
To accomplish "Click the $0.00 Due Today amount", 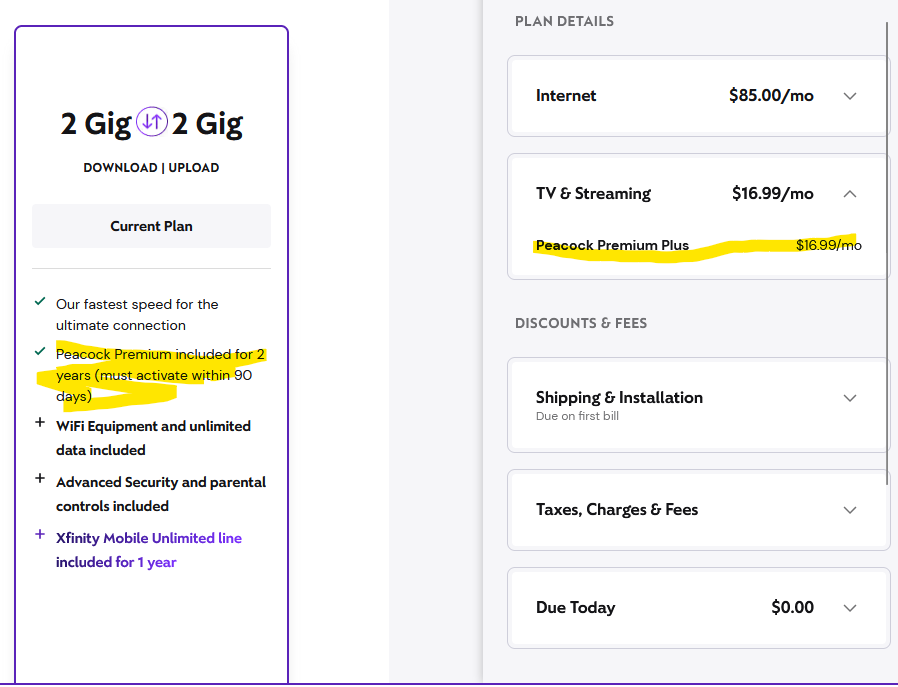I will pos(792,607).
